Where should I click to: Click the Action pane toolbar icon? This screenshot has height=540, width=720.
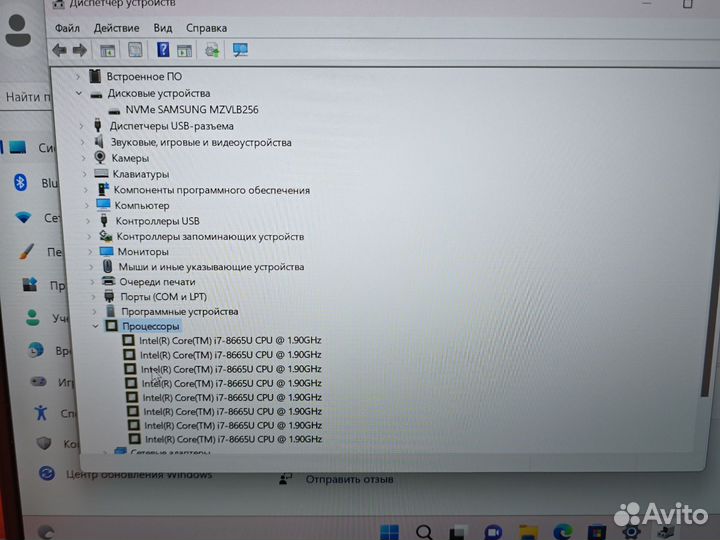[x=185, y=51]
